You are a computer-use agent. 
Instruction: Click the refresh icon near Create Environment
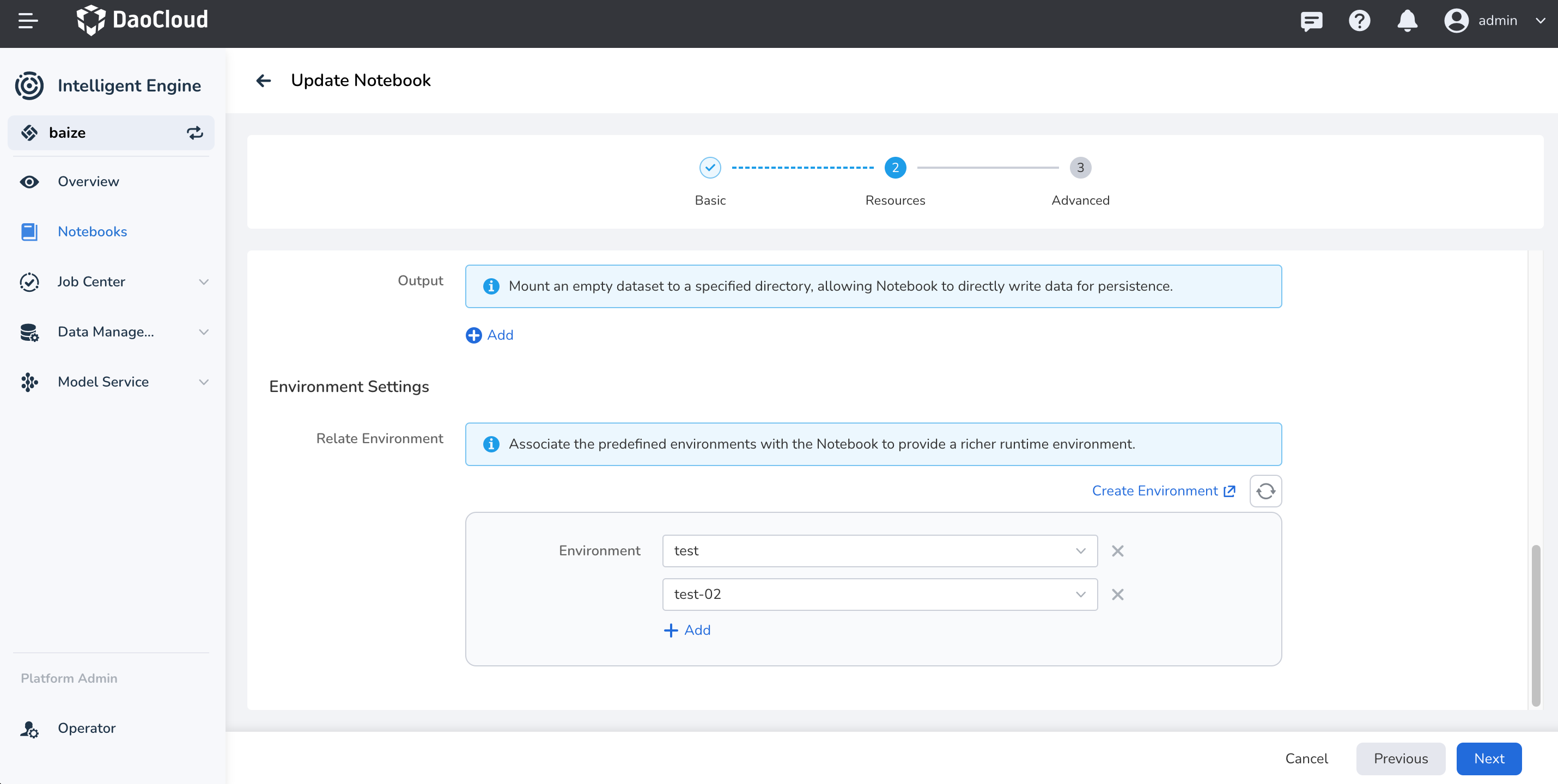coord(1266,491)
